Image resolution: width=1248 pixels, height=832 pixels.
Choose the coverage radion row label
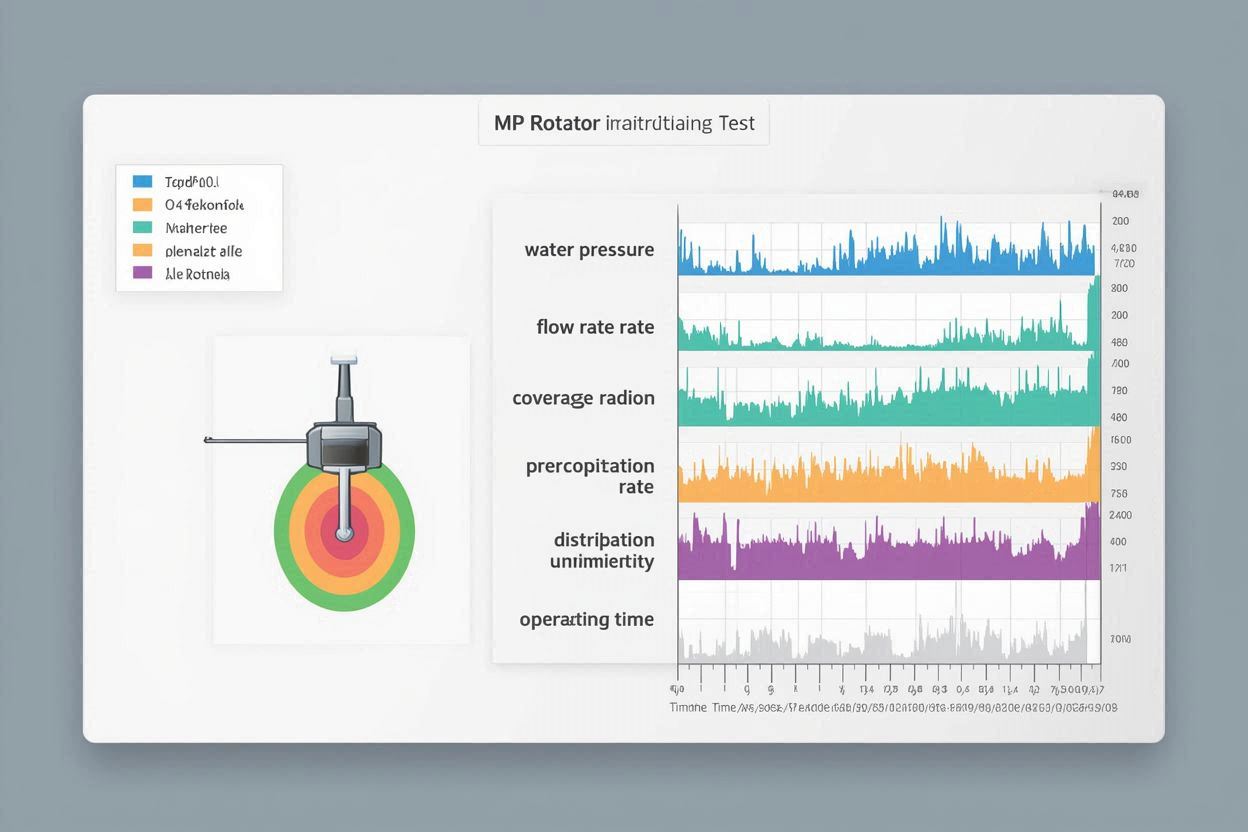(x=583, y=398)
